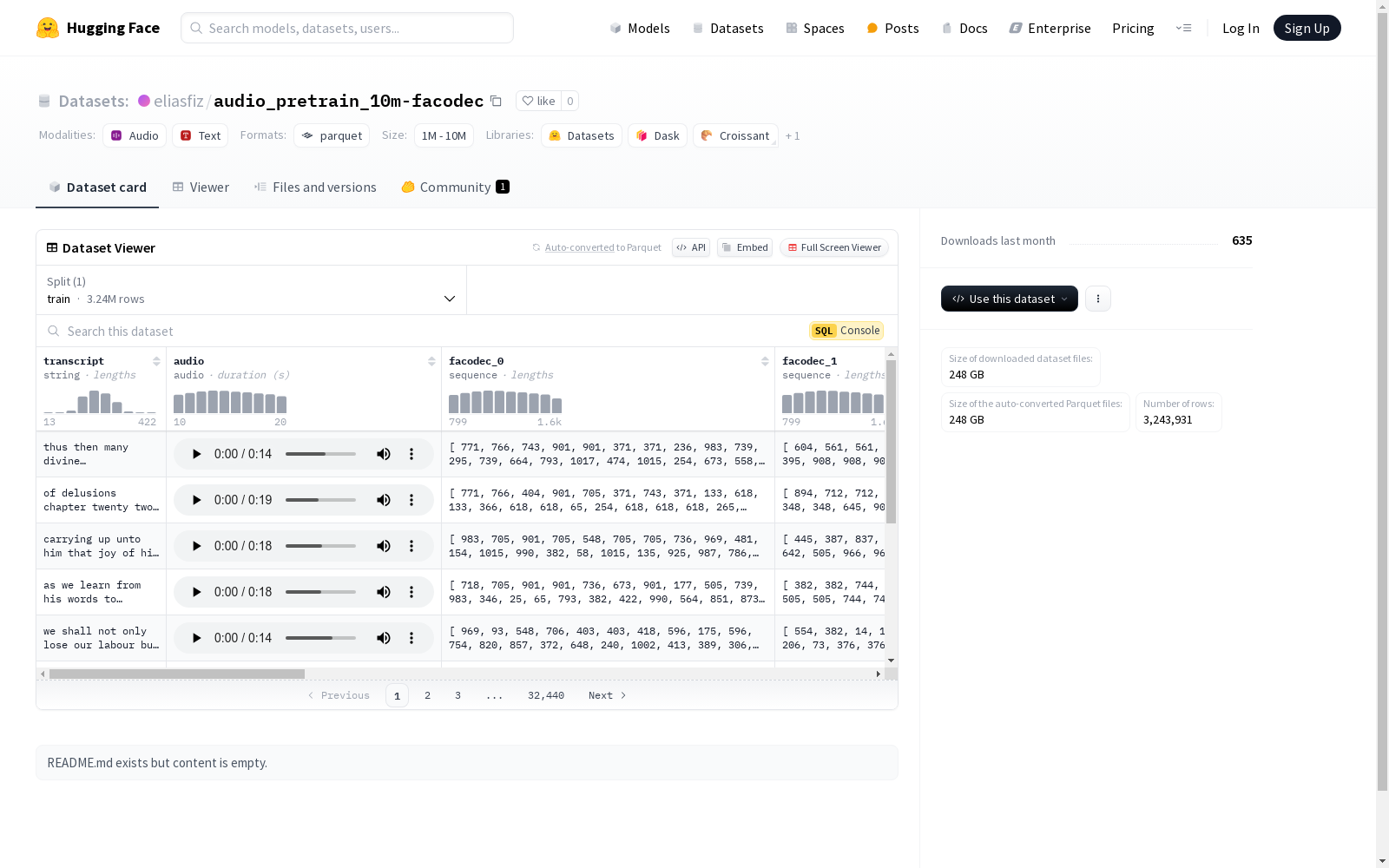Click the table's horizontal scrollbar
The width and height of the screenshot is (1389, 868).
[177, 674]
